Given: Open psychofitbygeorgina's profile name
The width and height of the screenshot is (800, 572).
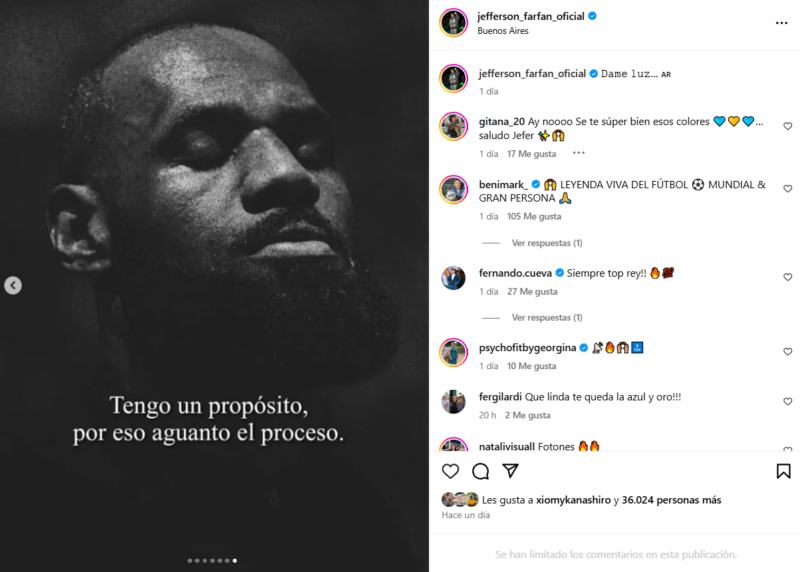Looking at the screenshot, I should [527, 348].
